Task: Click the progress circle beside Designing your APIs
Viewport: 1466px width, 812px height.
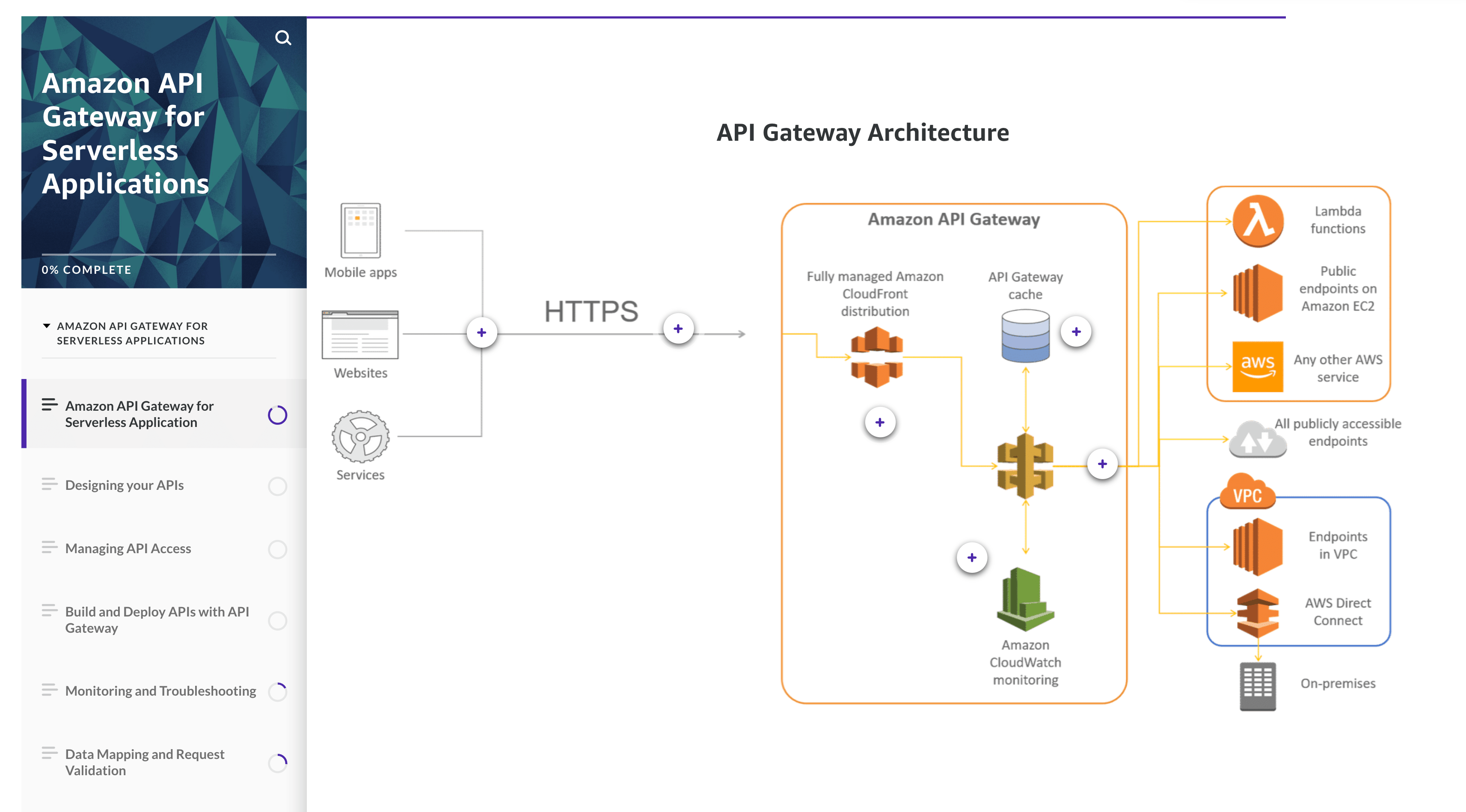Action: [x=277, y=486]
